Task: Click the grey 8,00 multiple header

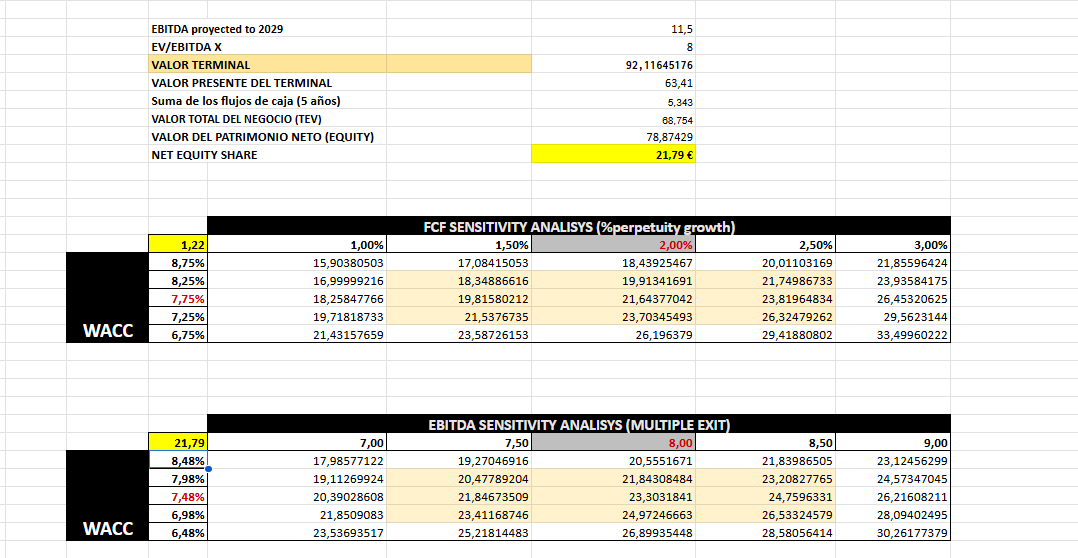Action: click(x=613, y=443)
